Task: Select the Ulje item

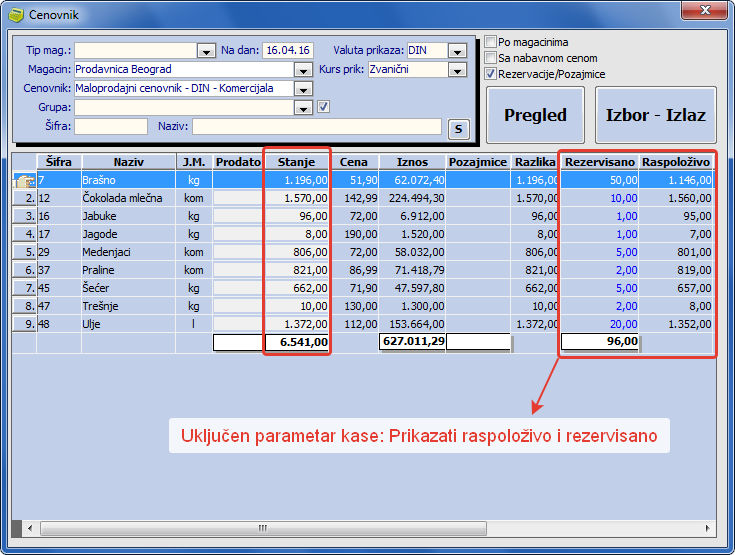Action: coord(91,324)
